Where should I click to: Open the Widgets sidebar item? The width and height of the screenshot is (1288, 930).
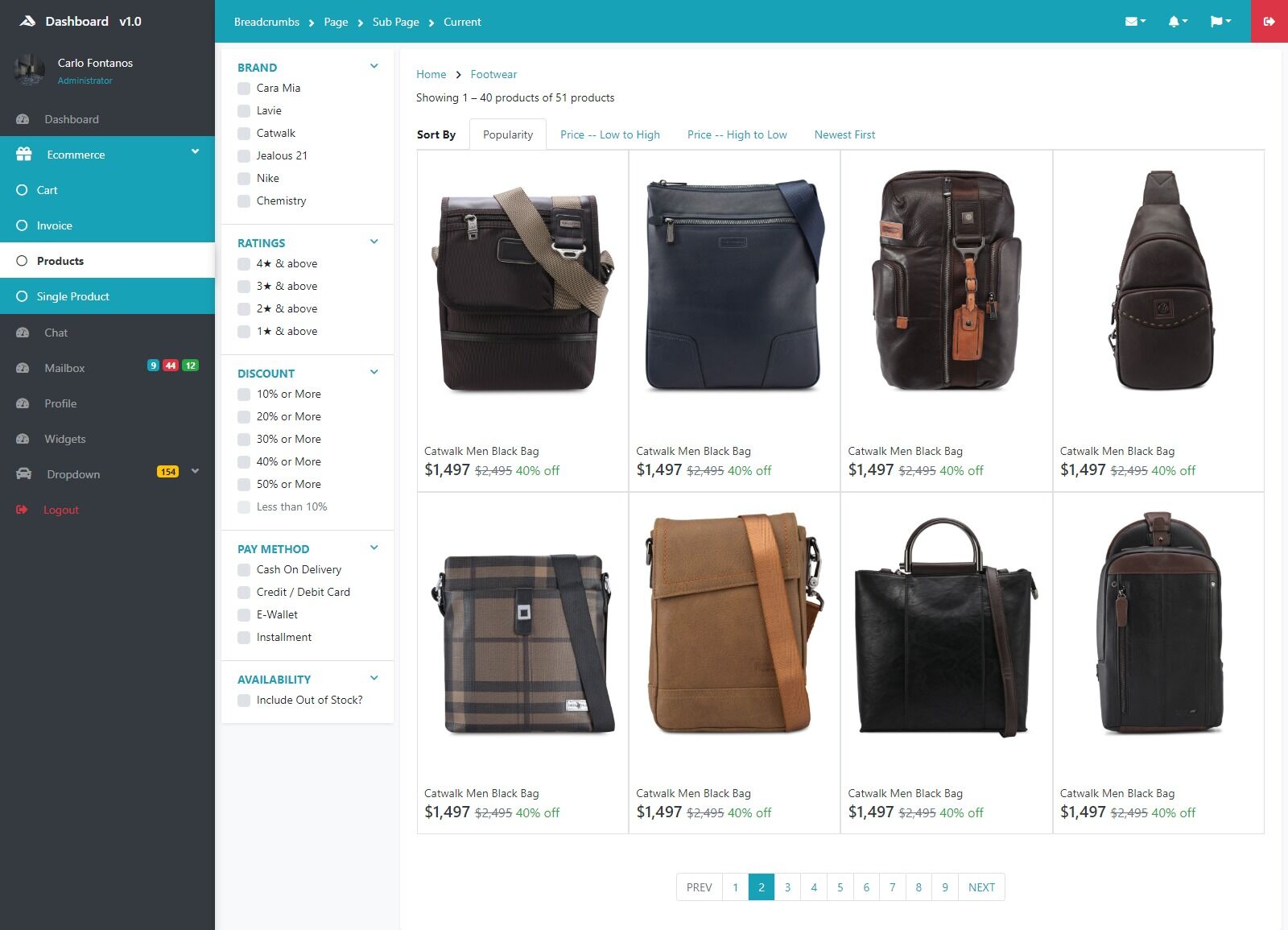pos(107,439)
